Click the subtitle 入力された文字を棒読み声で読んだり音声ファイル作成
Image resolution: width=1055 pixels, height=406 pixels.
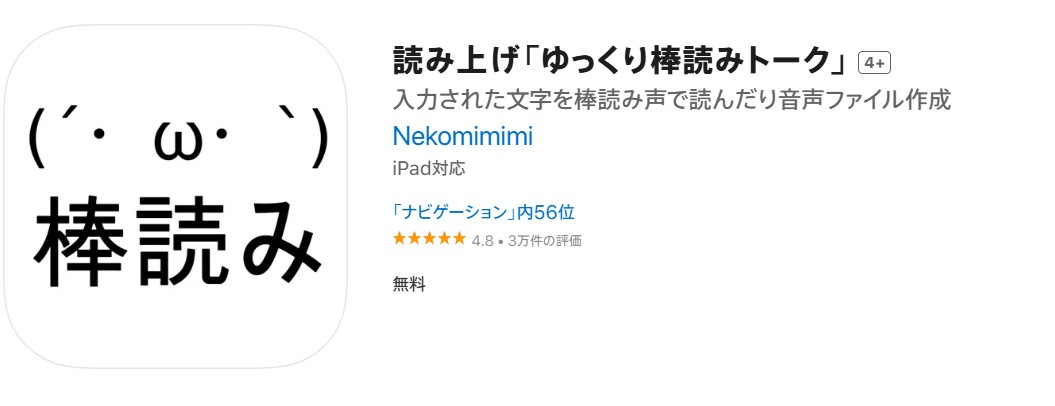click(x=671, y=100)
